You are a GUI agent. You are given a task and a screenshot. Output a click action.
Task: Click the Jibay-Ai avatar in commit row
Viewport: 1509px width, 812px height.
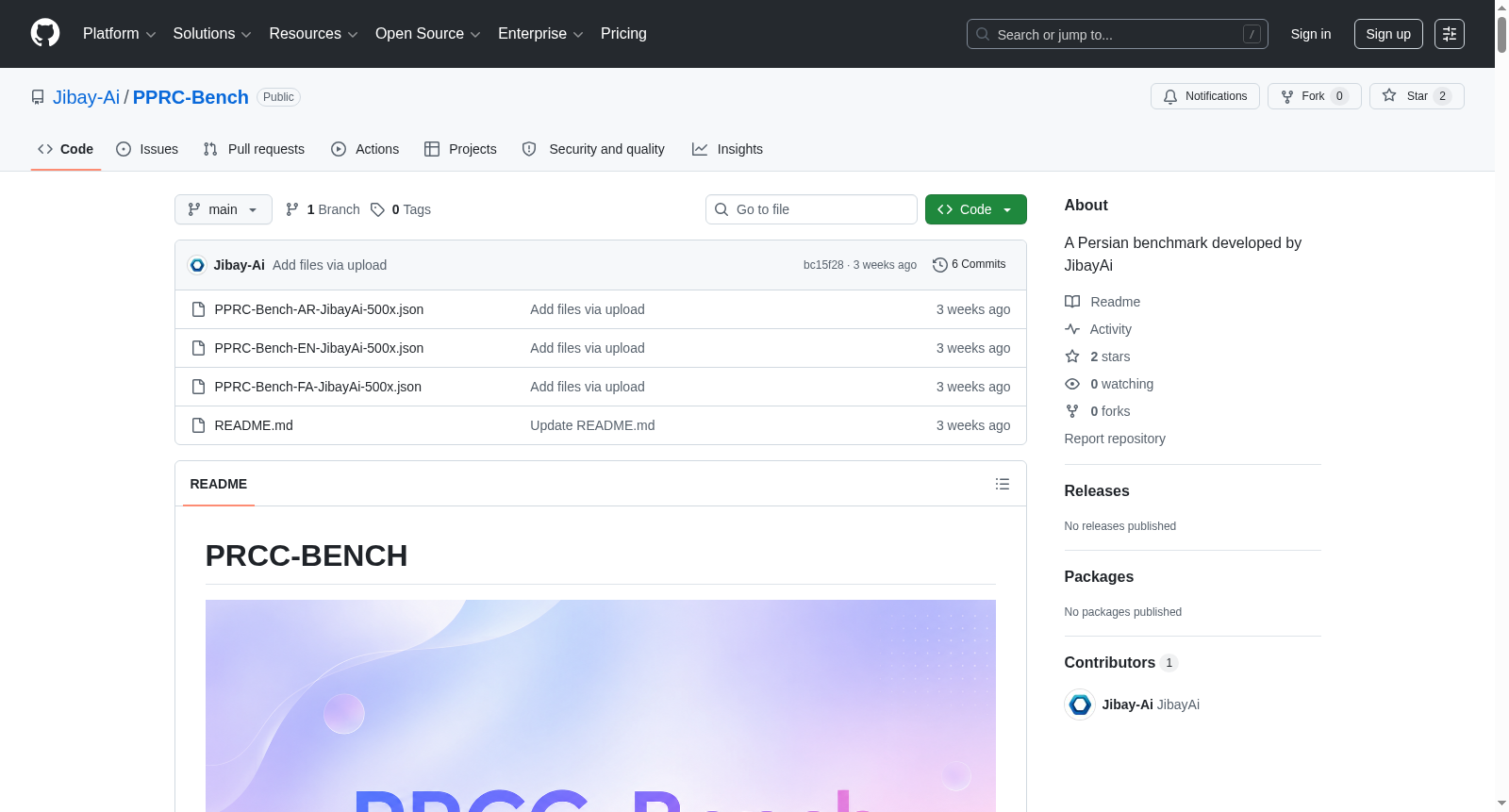pyautogui.click(x=197, y=265)
